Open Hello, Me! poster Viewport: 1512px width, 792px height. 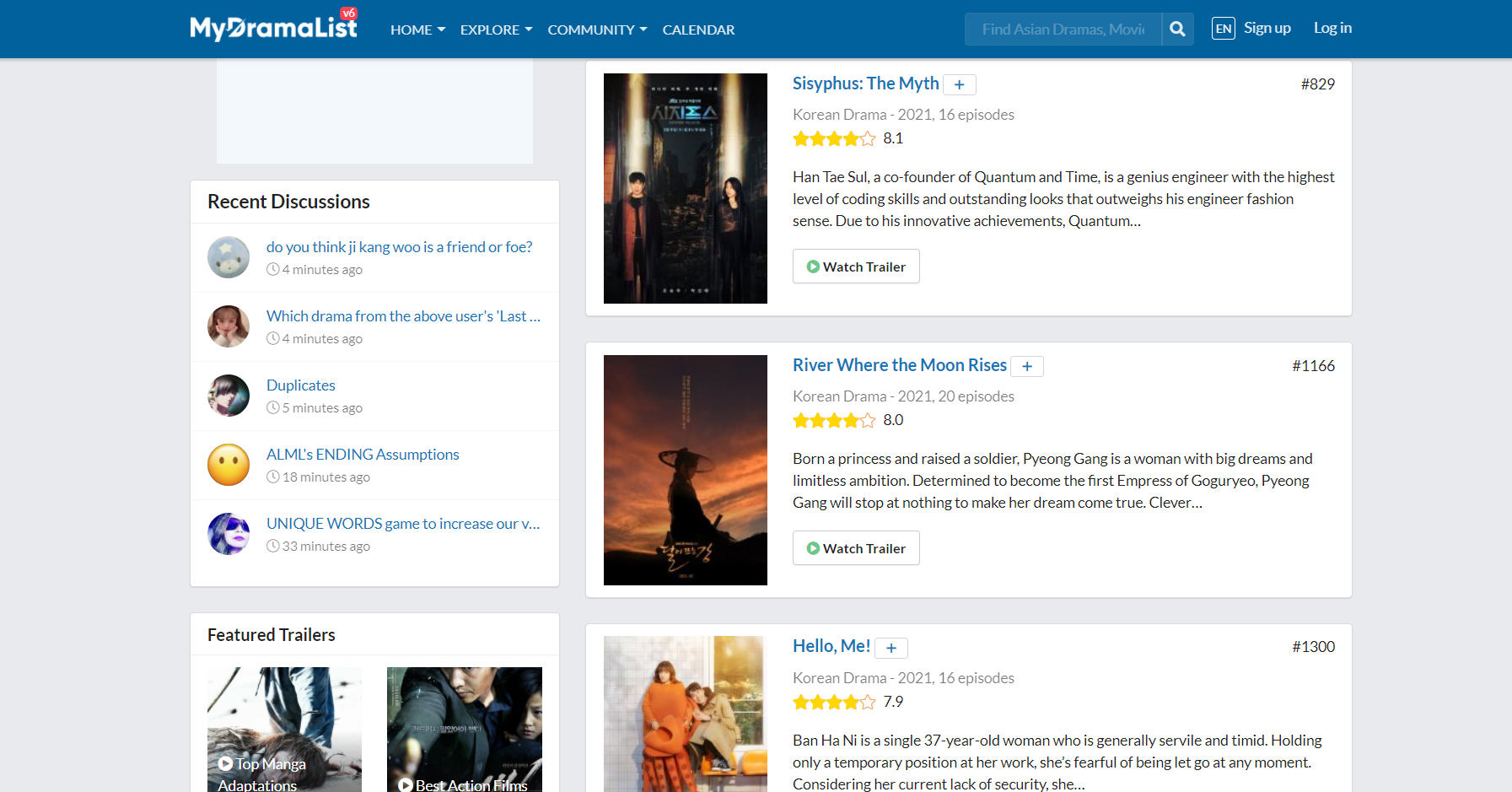pos(686,714)
